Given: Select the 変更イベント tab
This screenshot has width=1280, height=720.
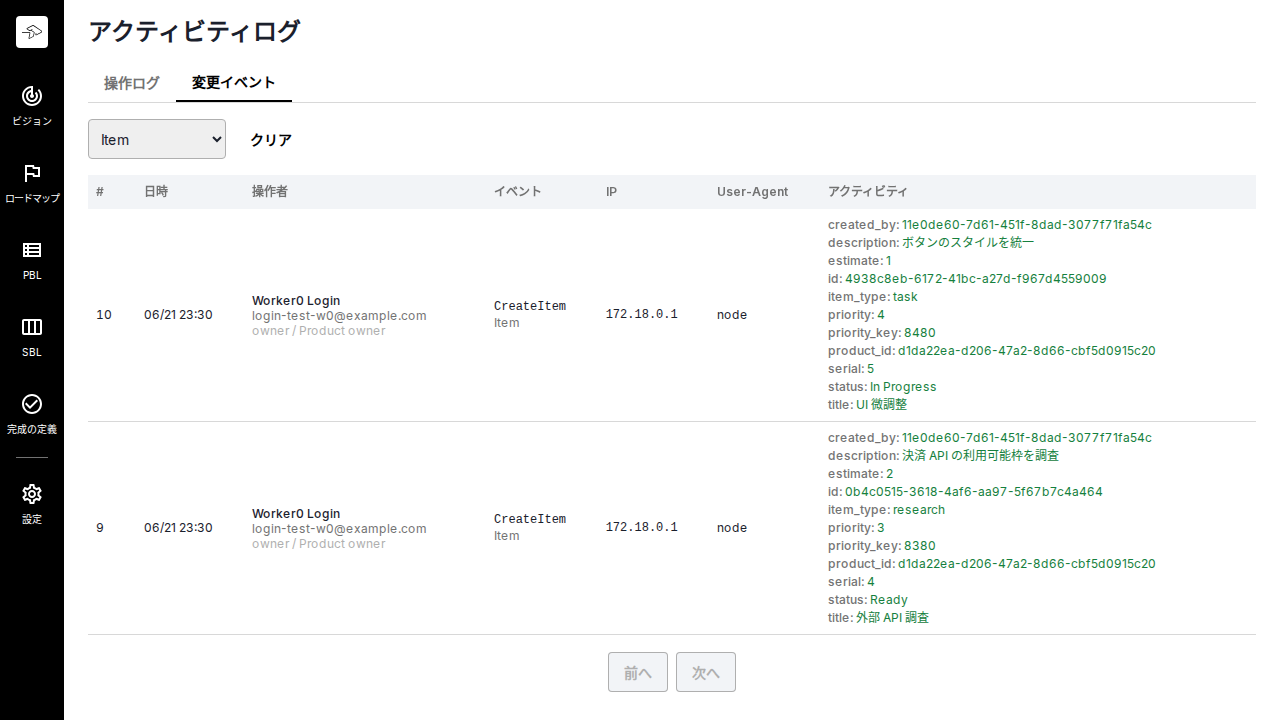Looking at the screenshot, I should (x=234, y=83).
